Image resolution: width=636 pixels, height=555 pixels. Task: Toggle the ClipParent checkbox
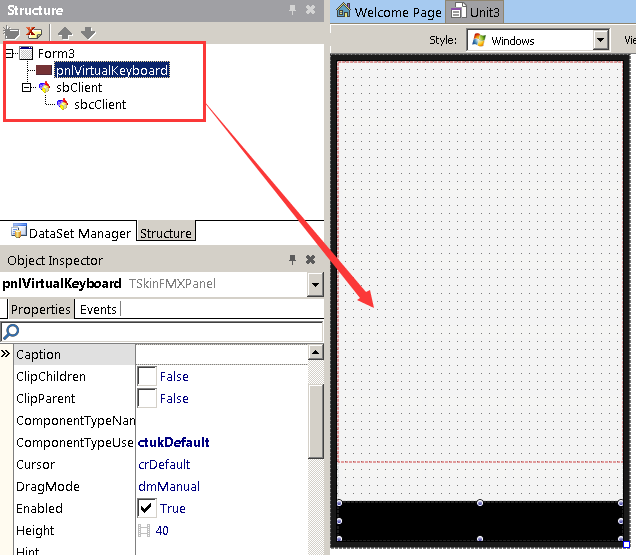146,399
